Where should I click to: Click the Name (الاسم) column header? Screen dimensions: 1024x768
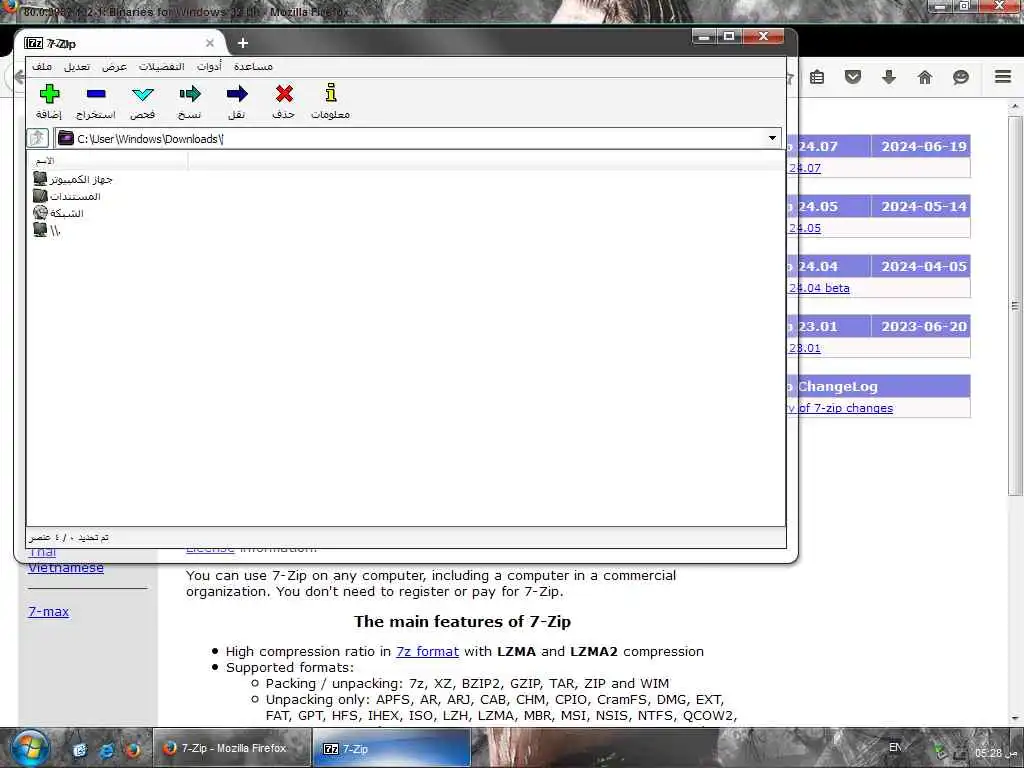(x=107, y=161)
